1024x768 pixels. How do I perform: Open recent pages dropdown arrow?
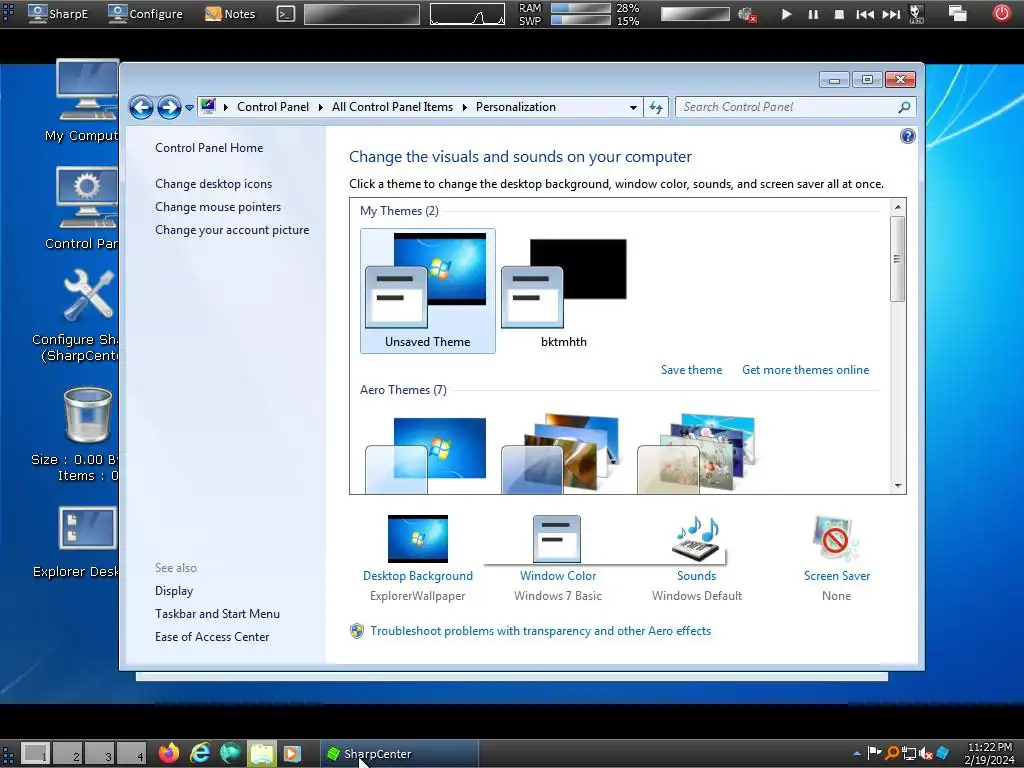189,108
